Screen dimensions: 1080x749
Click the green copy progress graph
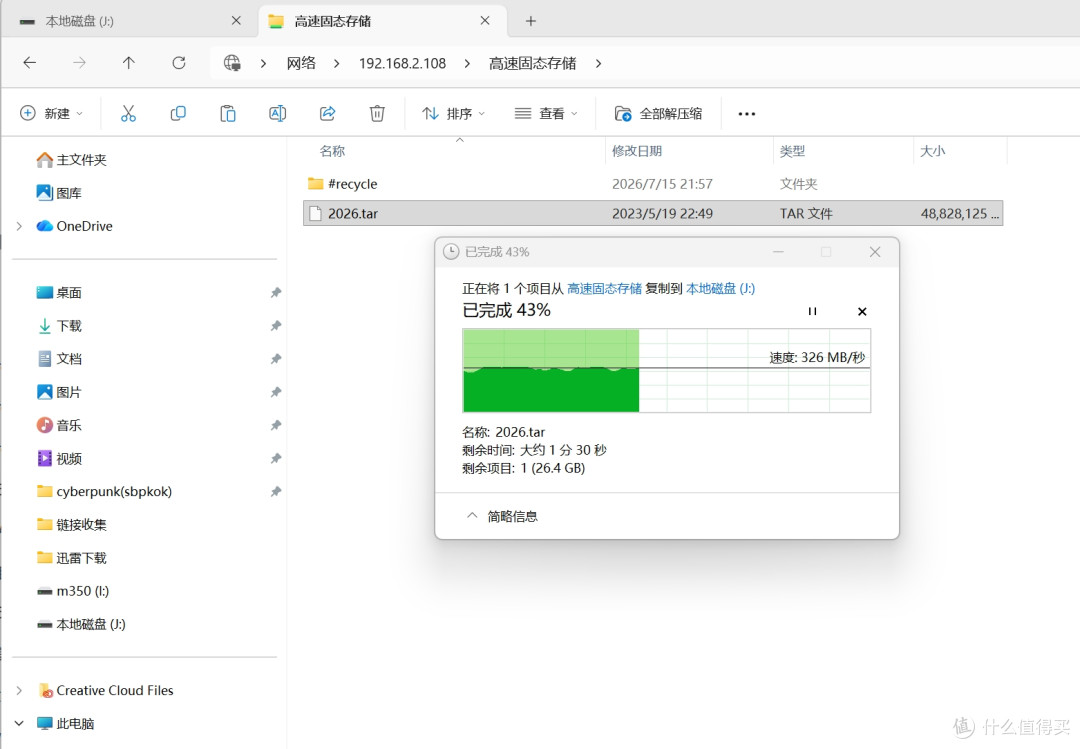tap(666, 371)
